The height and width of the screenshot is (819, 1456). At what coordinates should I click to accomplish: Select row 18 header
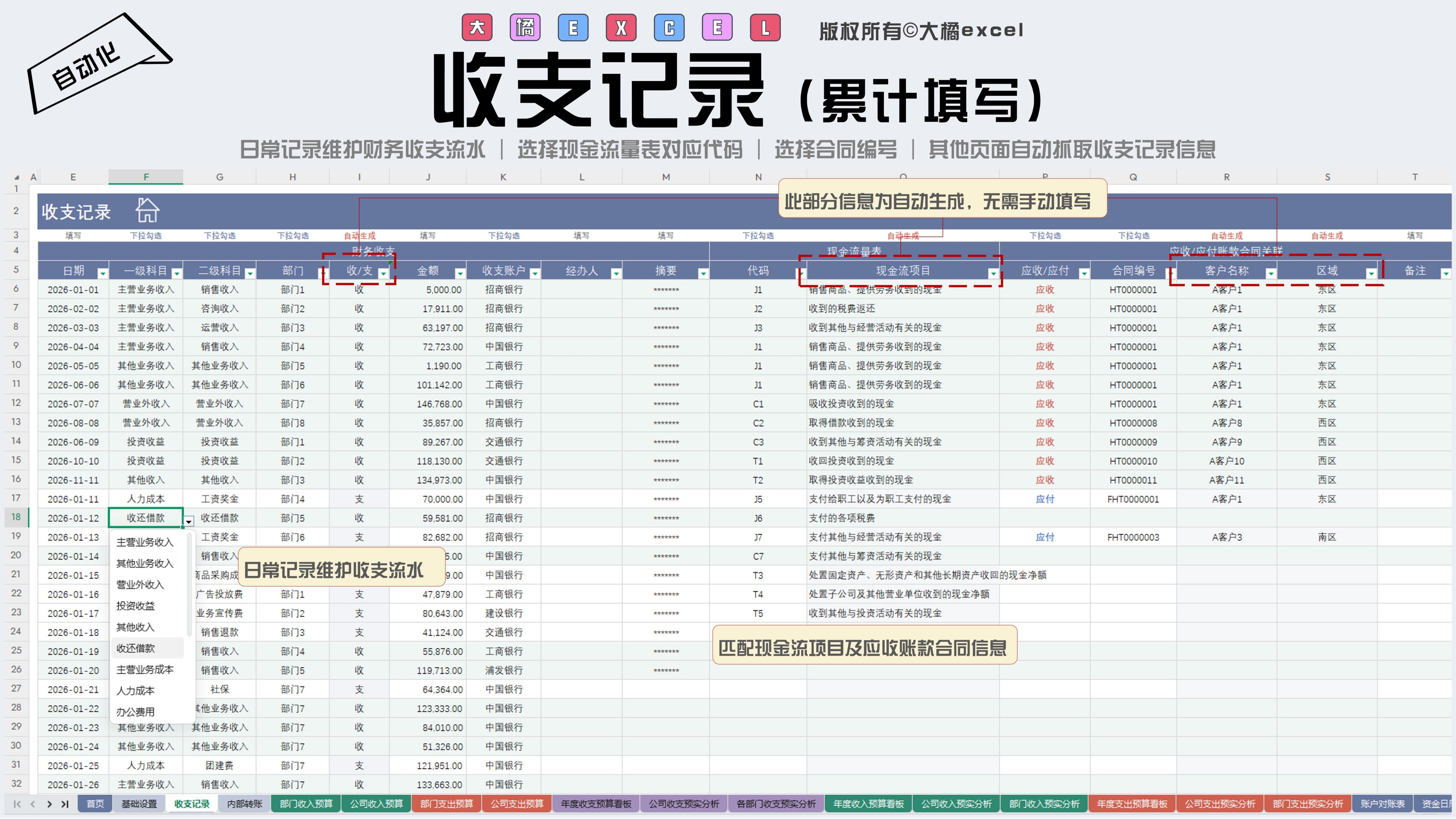(16, 517)
